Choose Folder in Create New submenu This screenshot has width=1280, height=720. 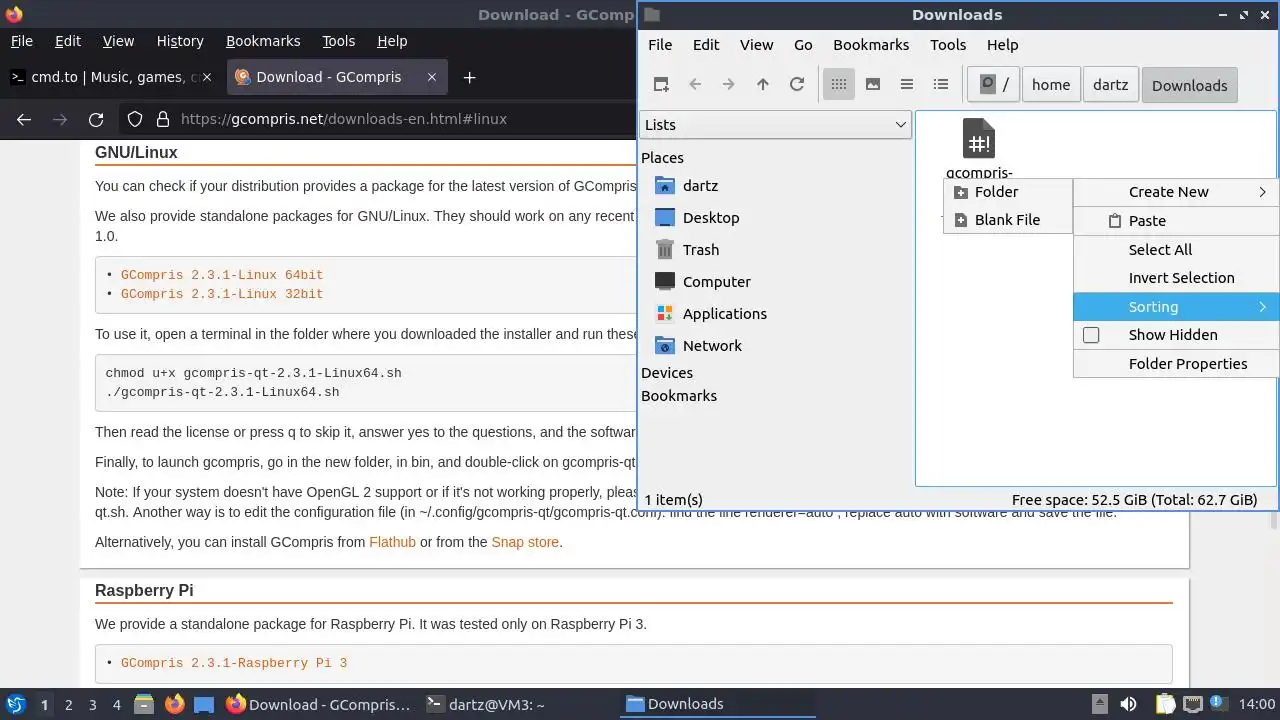(1007, 192)
